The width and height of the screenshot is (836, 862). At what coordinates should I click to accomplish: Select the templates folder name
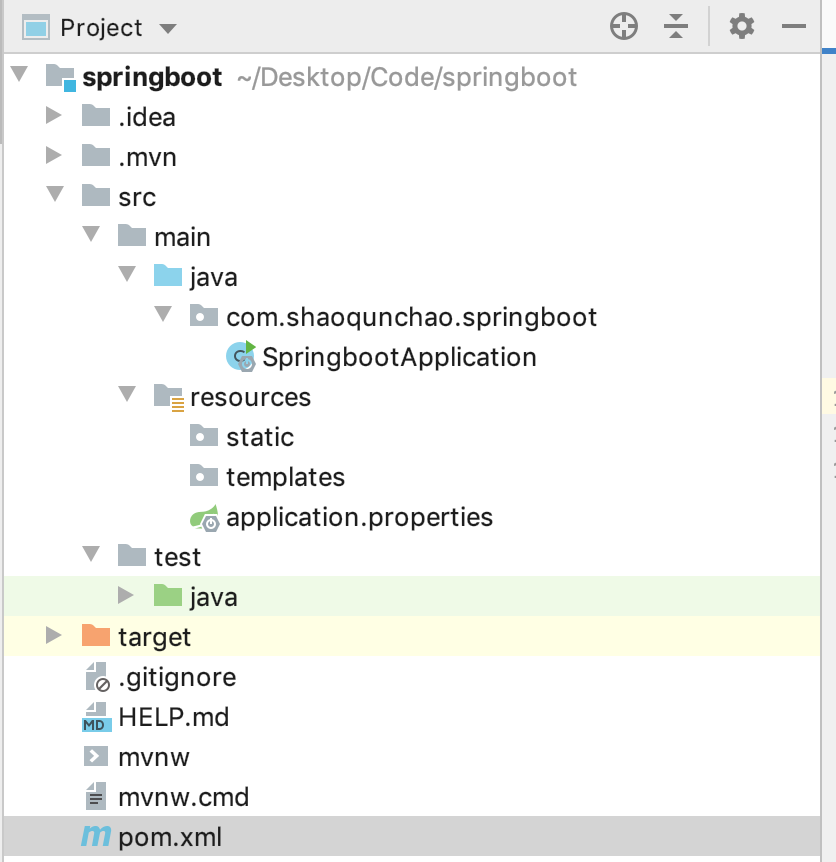point(286,478)
